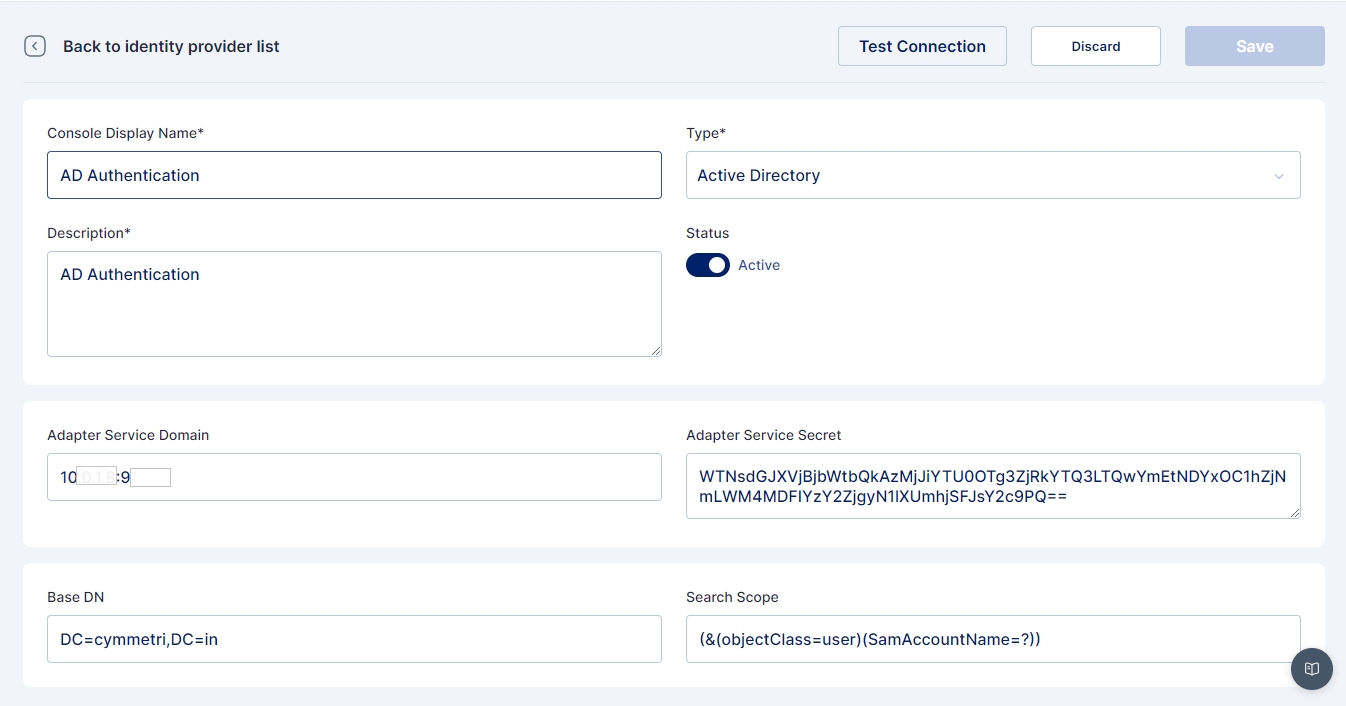The height and width of the screenshot is (706, 1346).
Task: Grab the Description box resize handle
Action: (655, 350)
